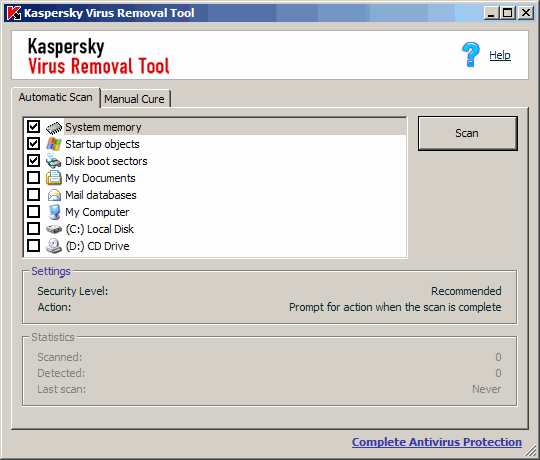Select the Startup objects list label

102,144
